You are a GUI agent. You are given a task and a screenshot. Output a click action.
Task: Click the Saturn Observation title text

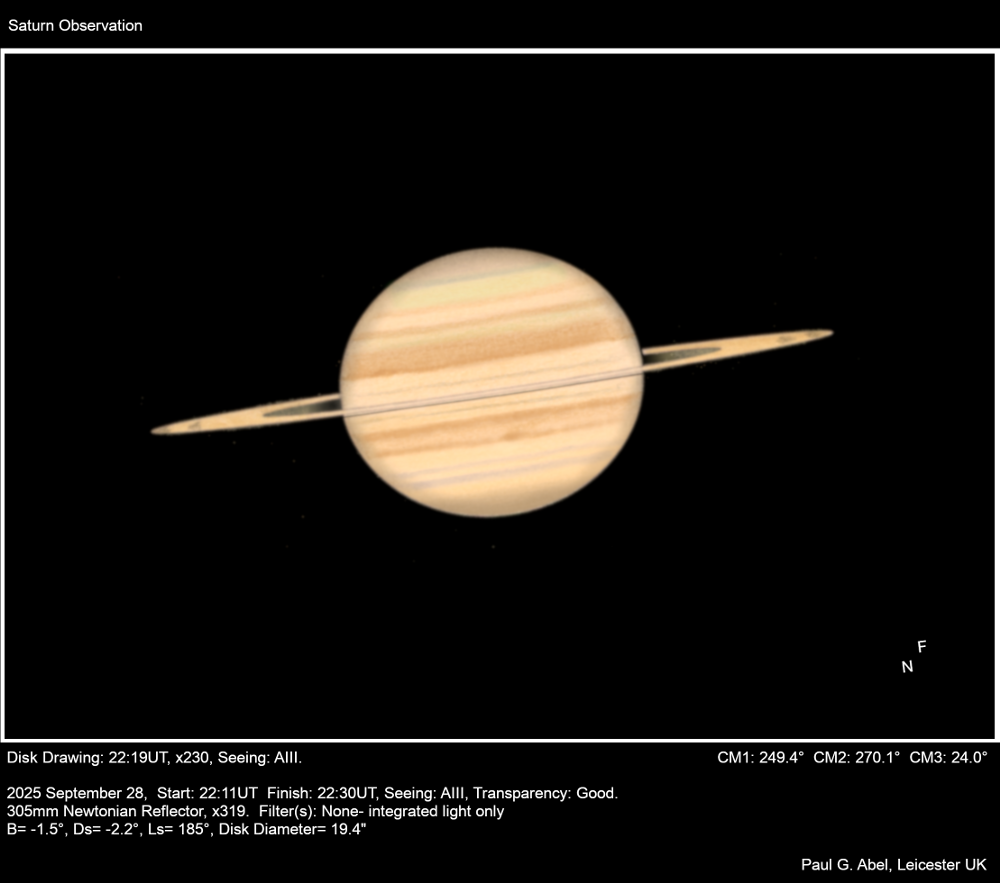(x=75, y=26)
